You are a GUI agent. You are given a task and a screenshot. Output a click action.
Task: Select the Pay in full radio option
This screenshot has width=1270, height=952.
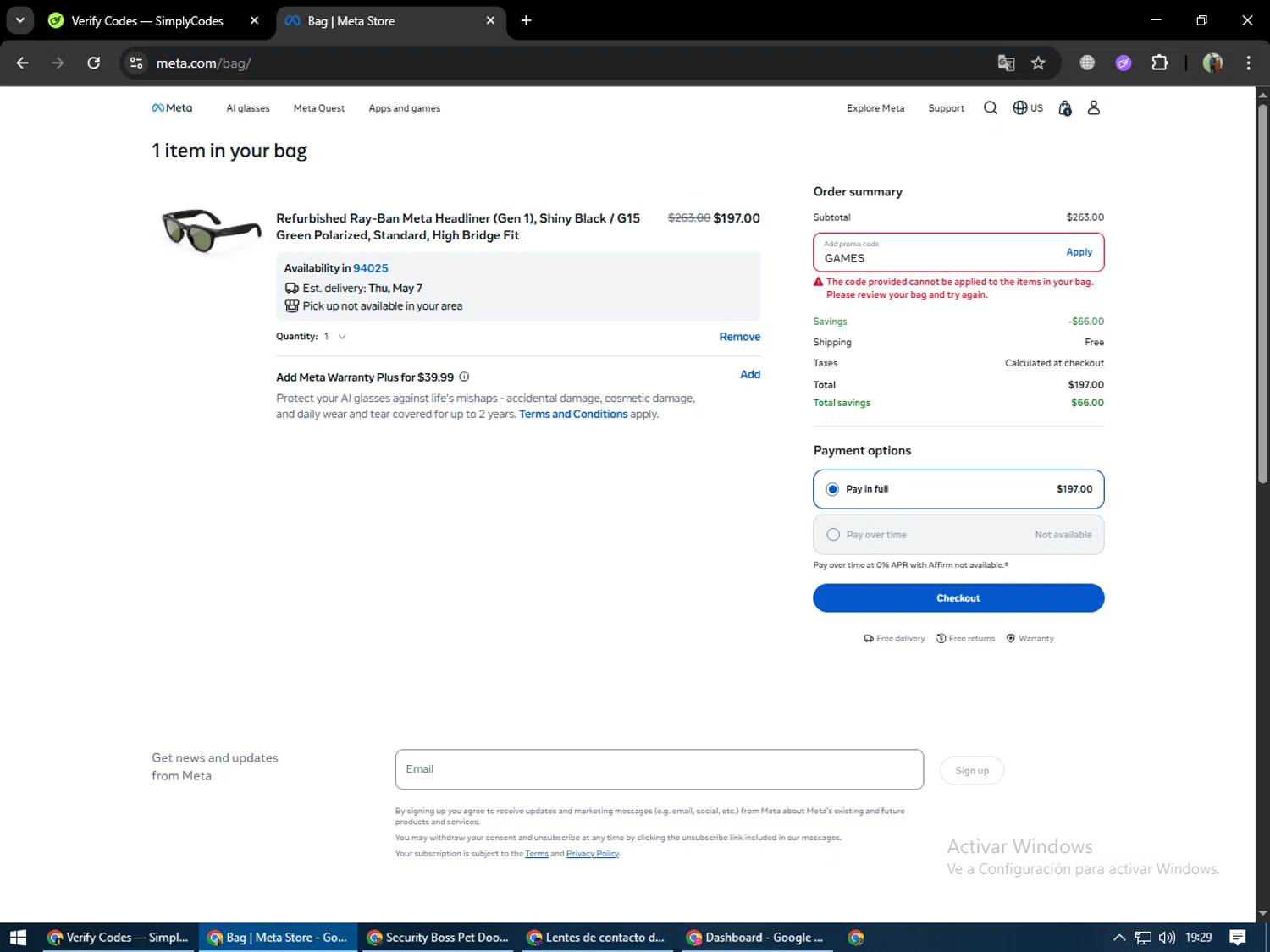tap(832, 489)
